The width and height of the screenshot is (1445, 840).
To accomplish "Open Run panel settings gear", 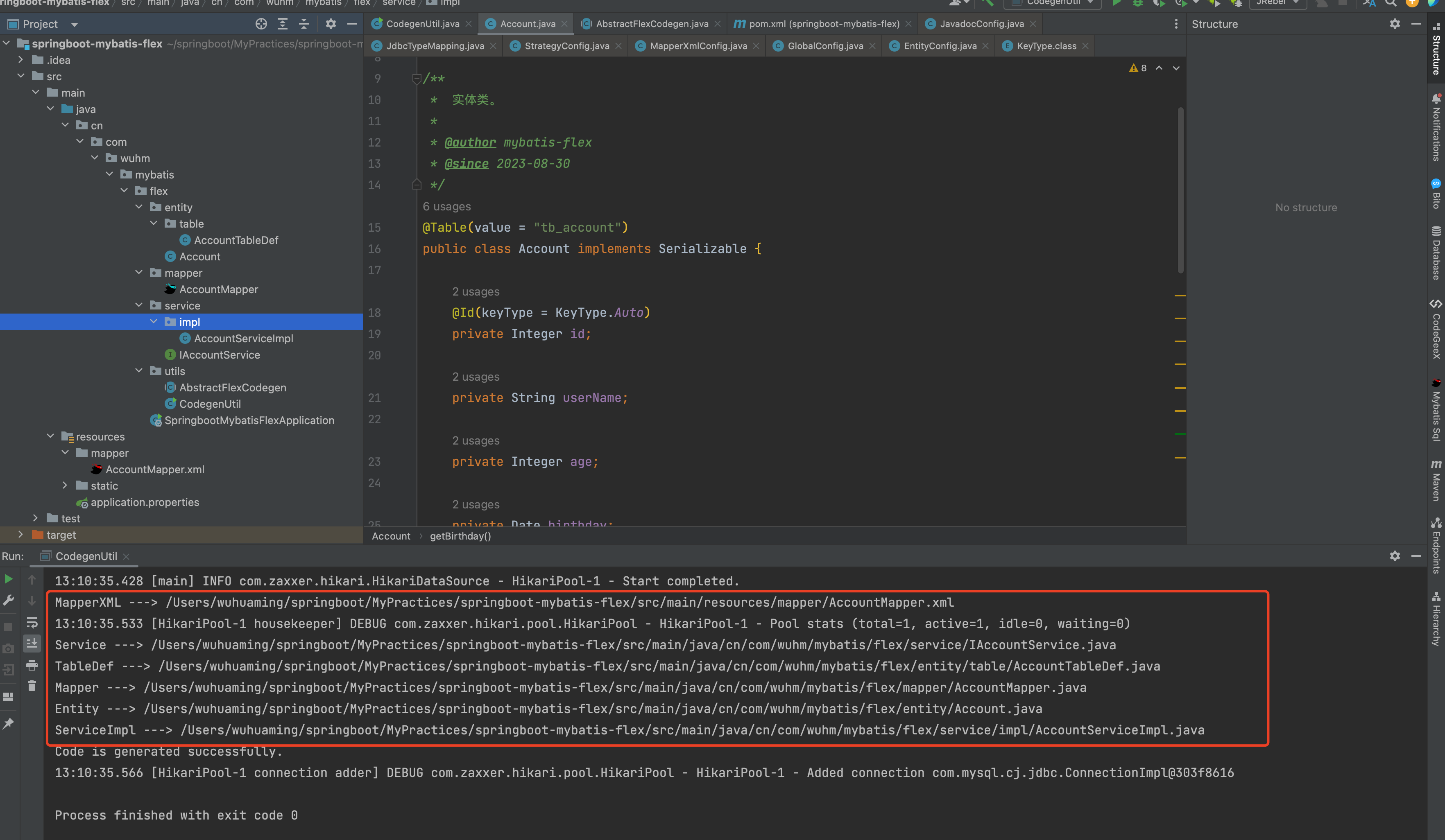I will 1395,556.
